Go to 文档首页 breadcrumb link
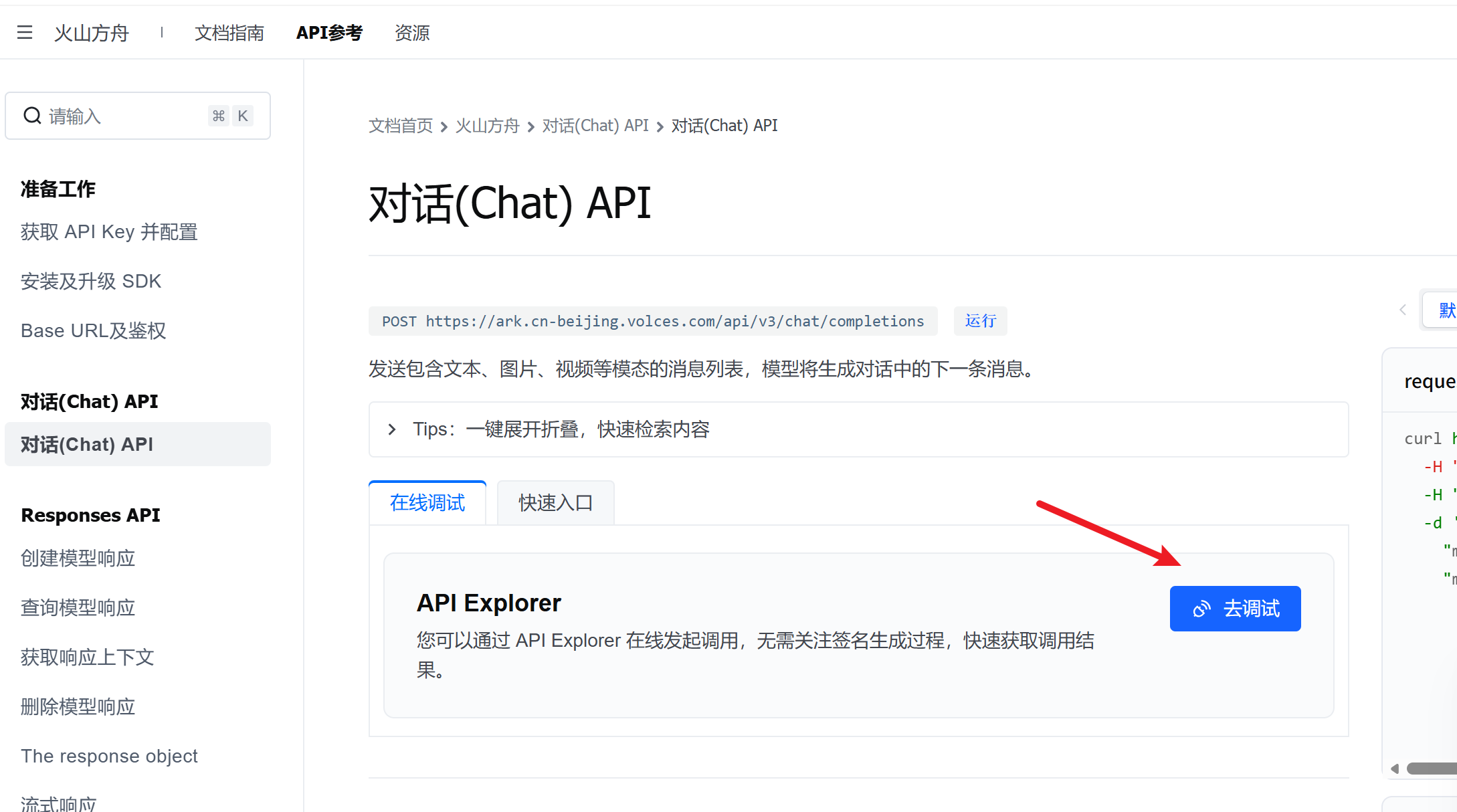The image size is (1457, 812). tap(400, 126)
